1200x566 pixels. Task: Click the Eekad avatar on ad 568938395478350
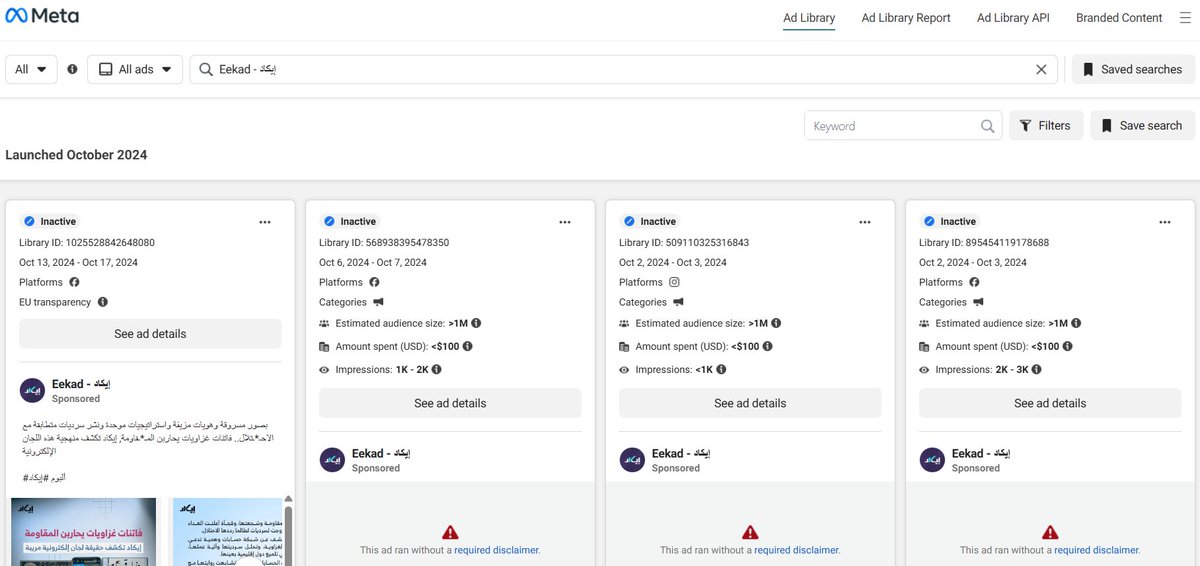(332, 460)
